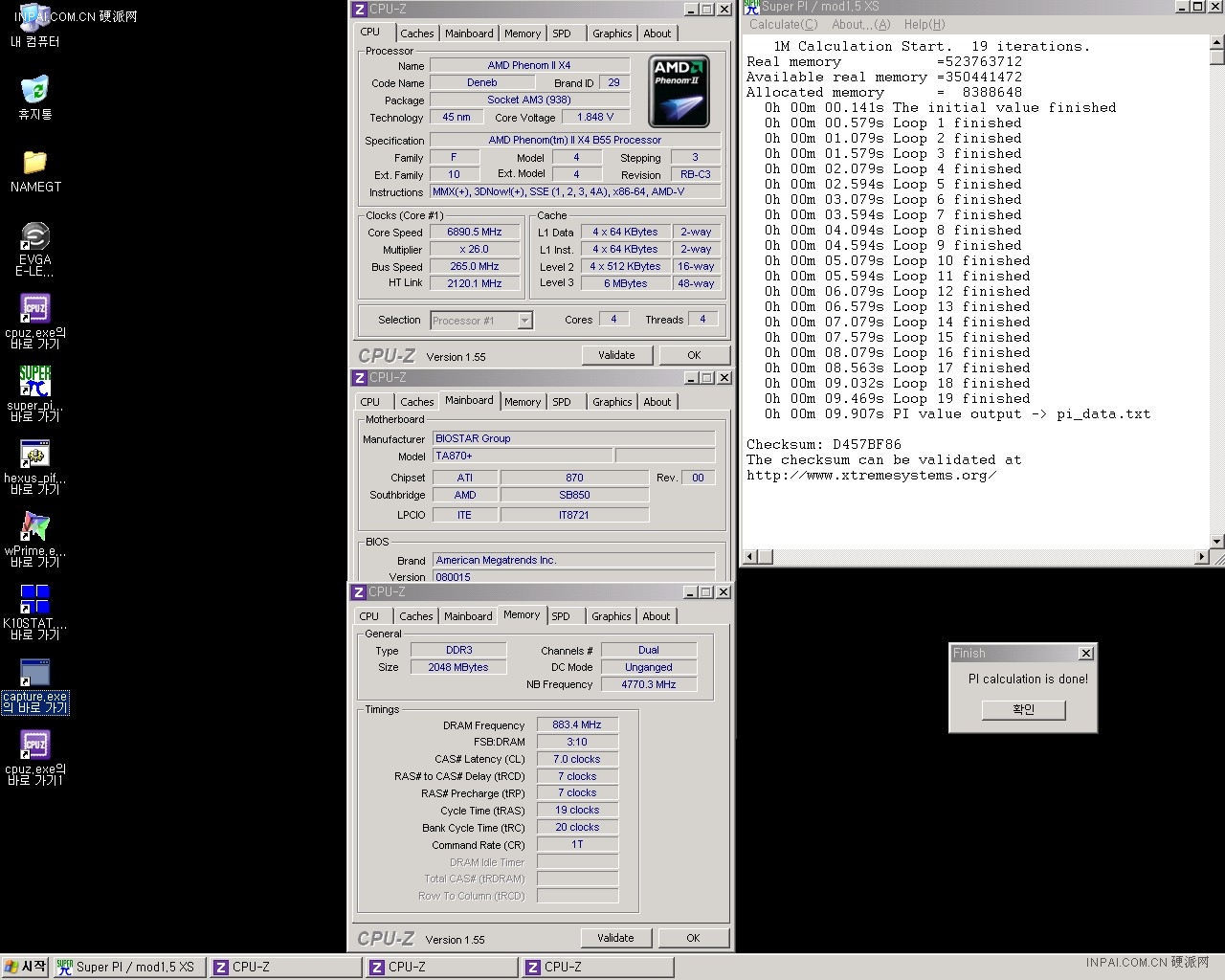Open CPU tab in middle CPU-Z window
Screen dimensions: 1225x980
click(370, 402)
